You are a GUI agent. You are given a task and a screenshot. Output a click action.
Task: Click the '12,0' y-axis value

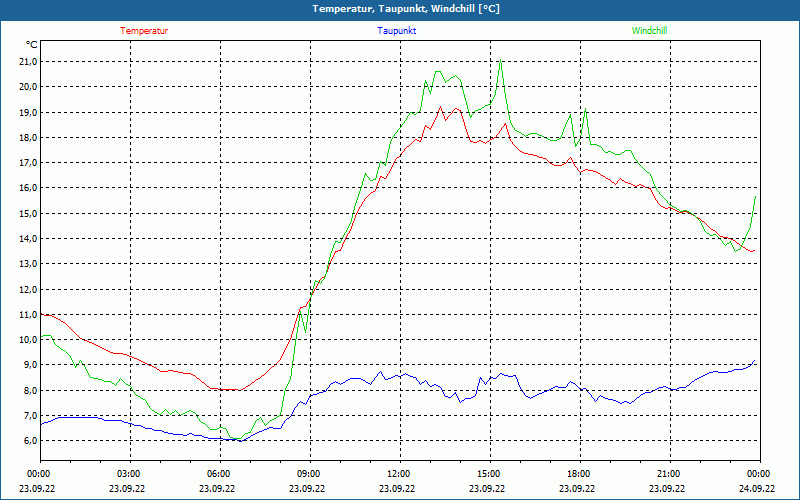(28, 289)
